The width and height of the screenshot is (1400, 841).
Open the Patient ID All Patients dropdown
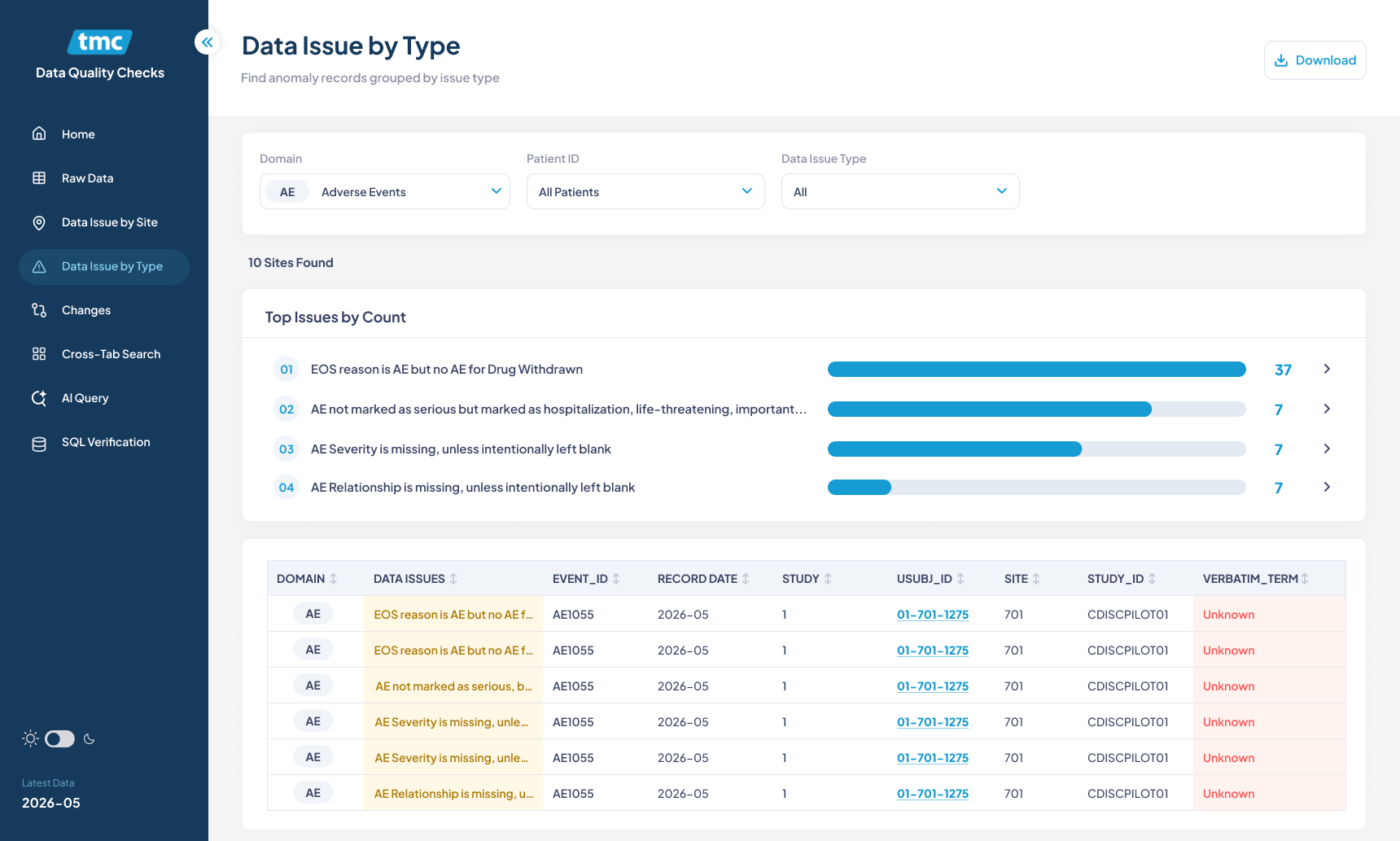[x=645, y=191]
